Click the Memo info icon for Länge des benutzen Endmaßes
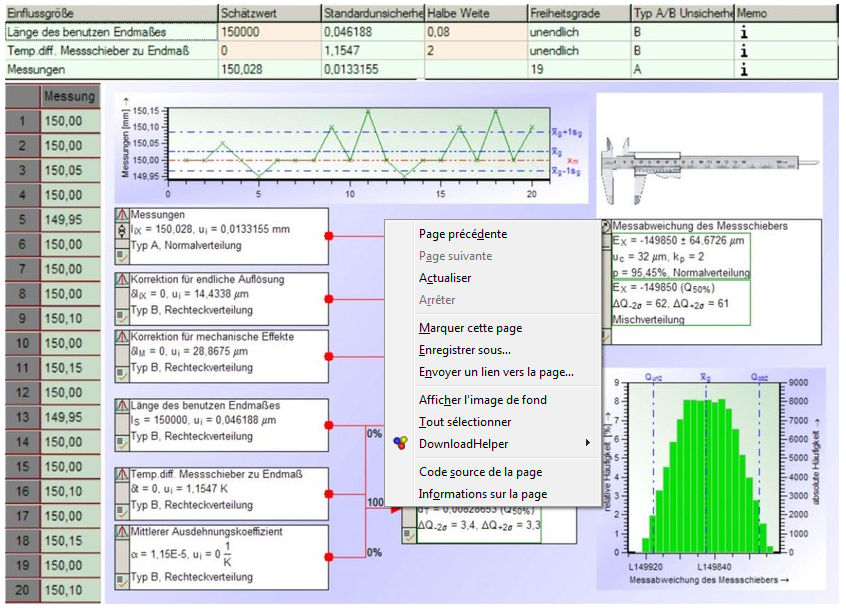 tap(745, 32)
